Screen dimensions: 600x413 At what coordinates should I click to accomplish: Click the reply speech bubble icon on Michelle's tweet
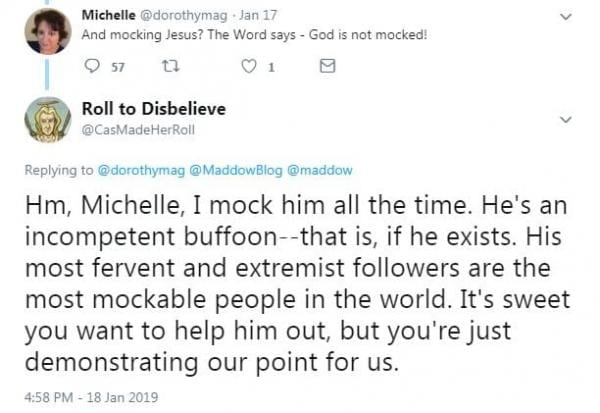coord(92,66)
